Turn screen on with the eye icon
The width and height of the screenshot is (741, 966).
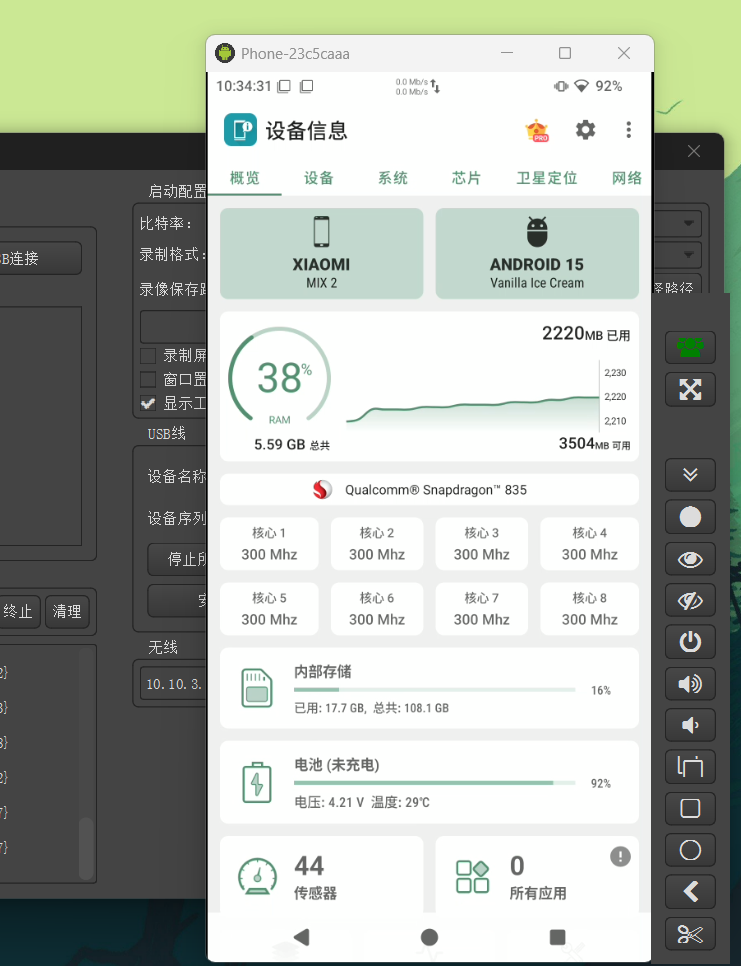pyautogui.click(x=690, y=559)
